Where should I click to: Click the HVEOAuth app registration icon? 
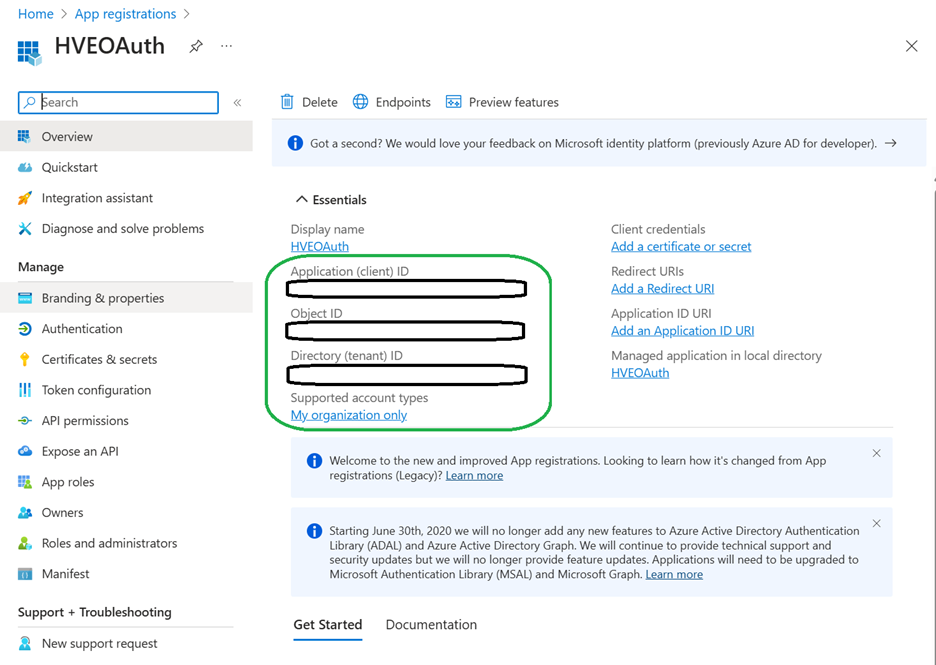click(29, 53)
